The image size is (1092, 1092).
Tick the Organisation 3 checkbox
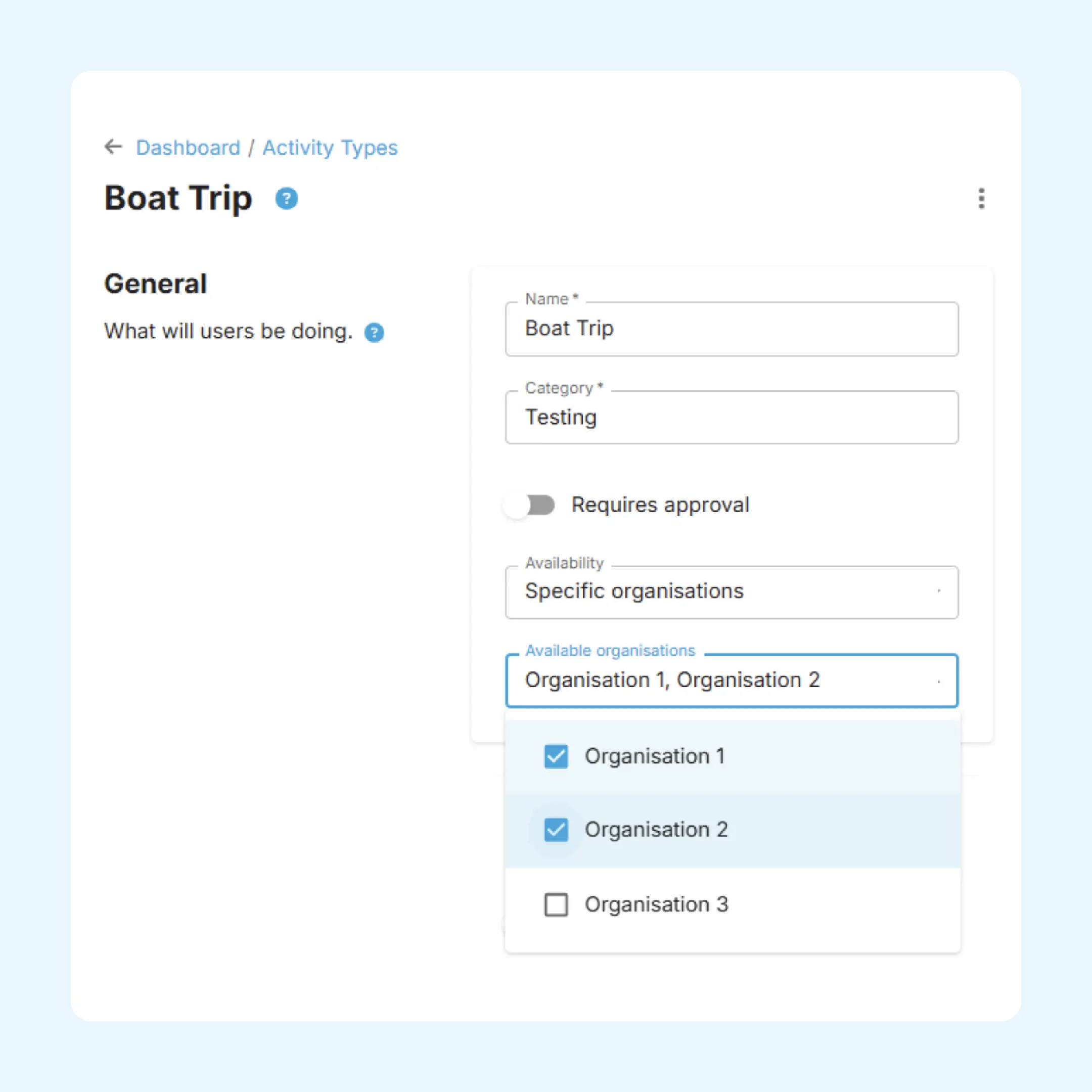(556, 904)
